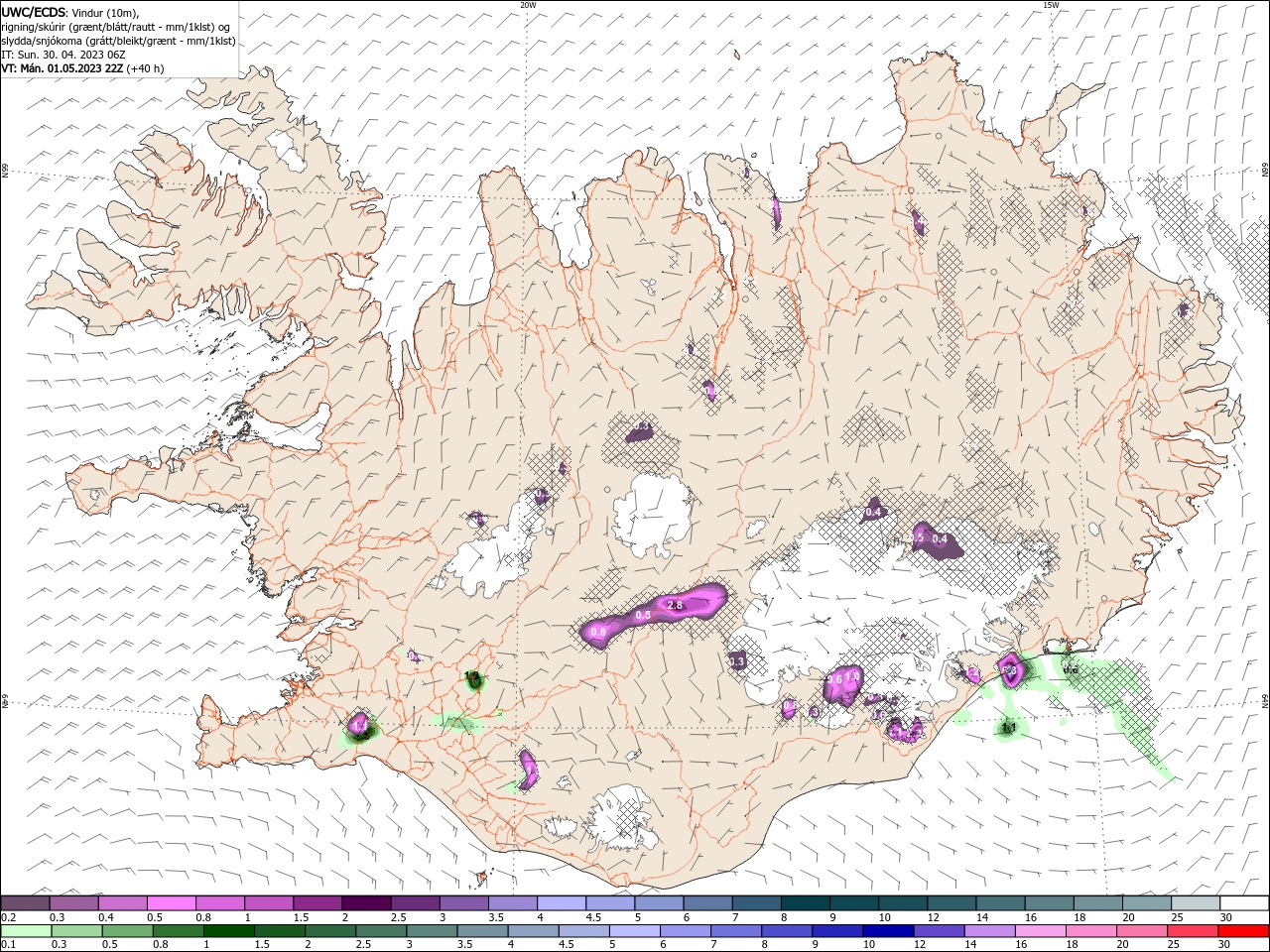
Task: Click the 'VT: Mán. 01.05.2023 22Z (+40 h)' line
Action: tap(82, 68)
